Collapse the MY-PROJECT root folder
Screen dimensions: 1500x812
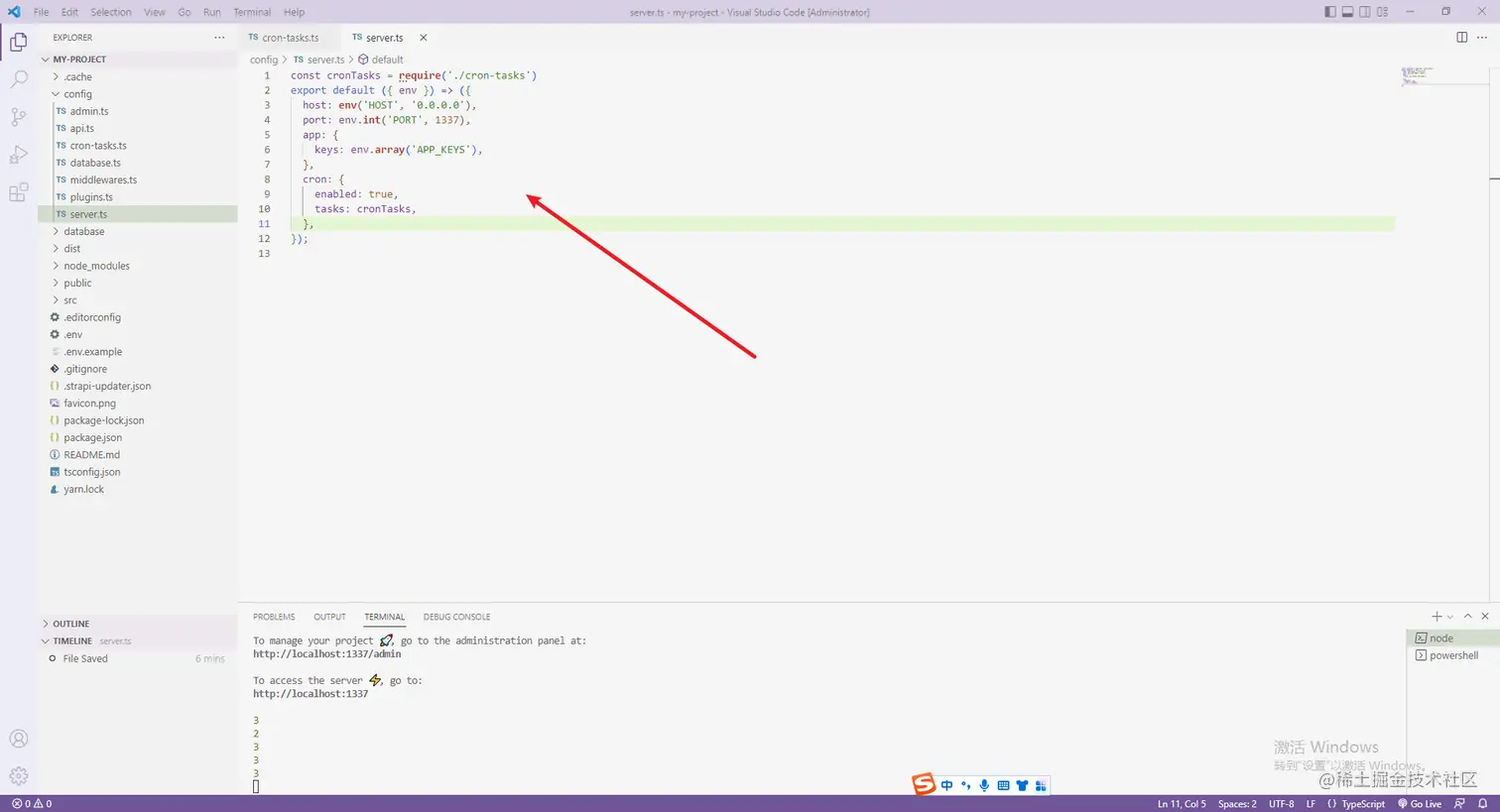point(139,59)
